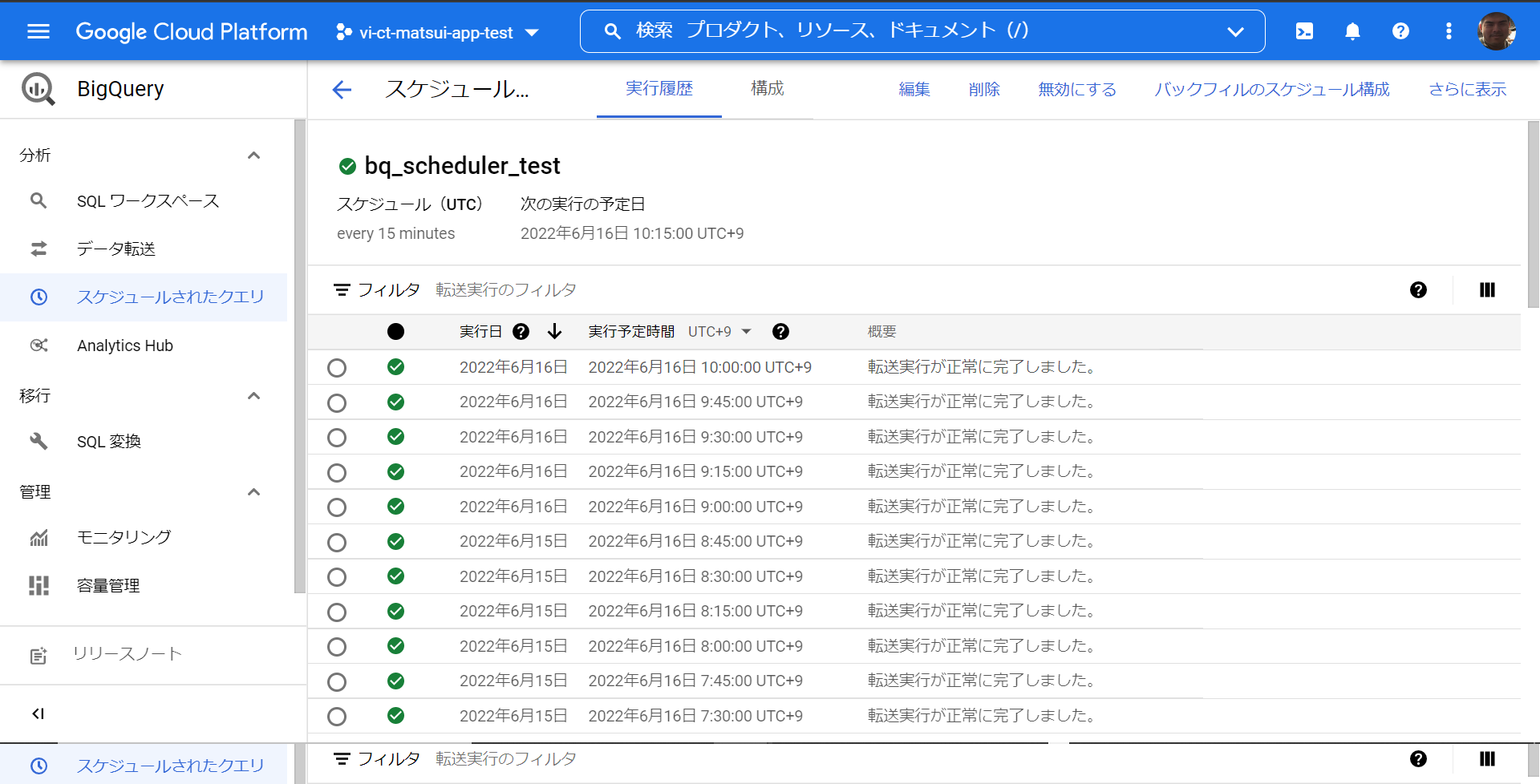The width and height of the screenshot is (1540, 784).
Task: Select the 7:45:00 UTC+9 run radio button
Action: [x=337, y=682]
